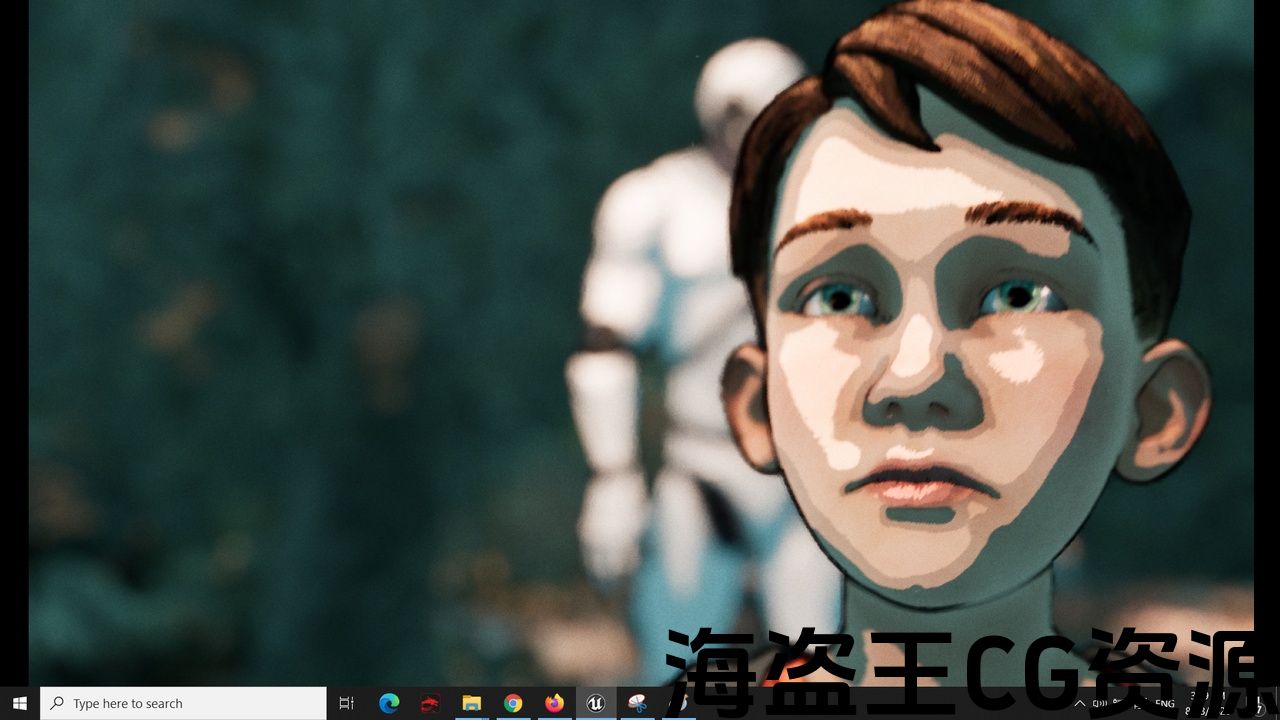This screenshot has height=720, width=1280.
Task: Switch to the Unreal Engine window
Action: 596,703
